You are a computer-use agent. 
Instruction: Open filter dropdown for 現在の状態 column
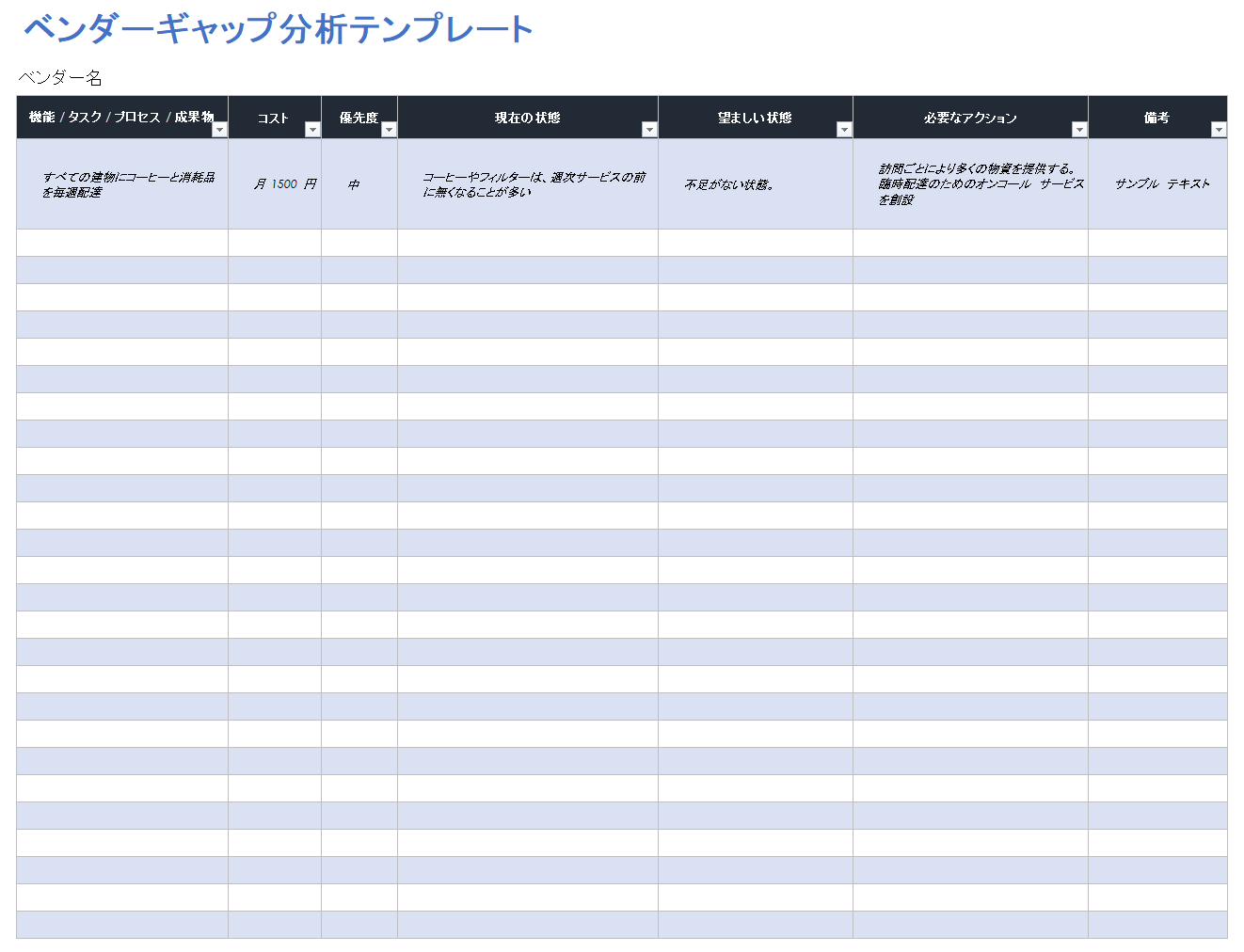coord(649,130)
